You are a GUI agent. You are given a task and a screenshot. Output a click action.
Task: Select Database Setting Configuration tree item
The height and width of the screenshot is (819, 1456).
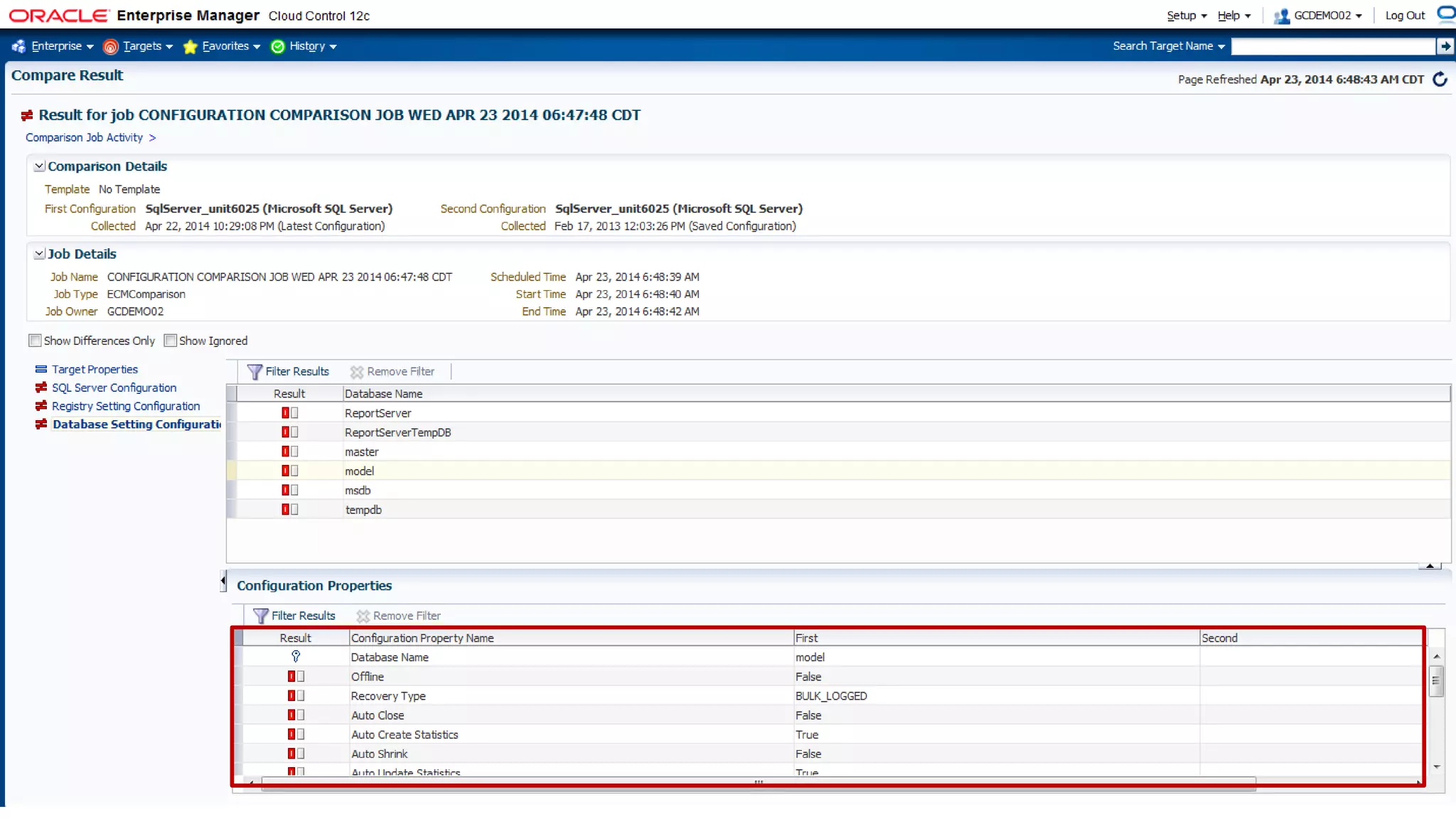(x=136, y=424)
